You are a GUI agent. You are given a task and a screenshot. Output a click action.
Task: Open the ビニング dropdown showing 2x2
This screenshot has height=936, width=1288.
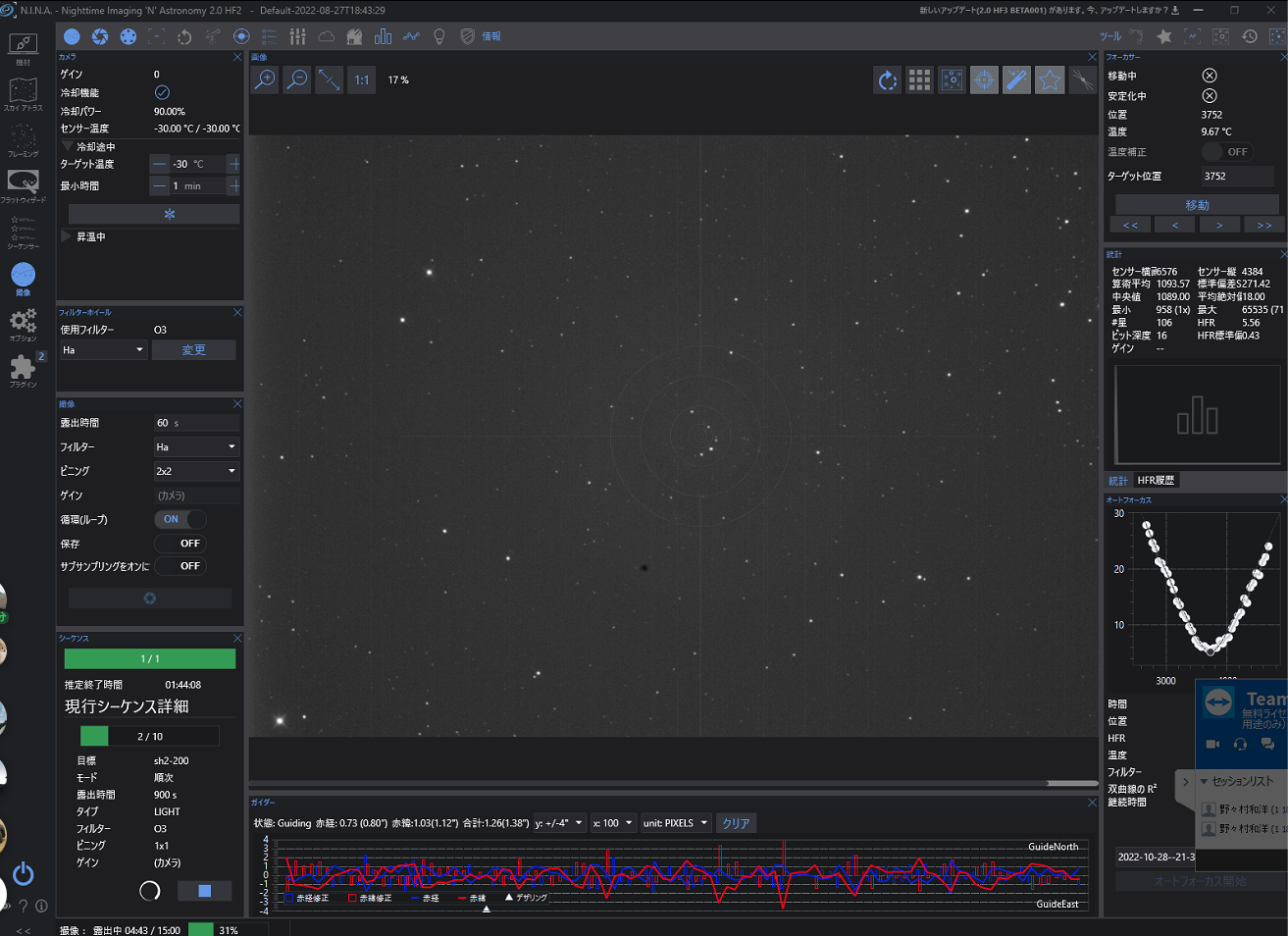(196, 471)
